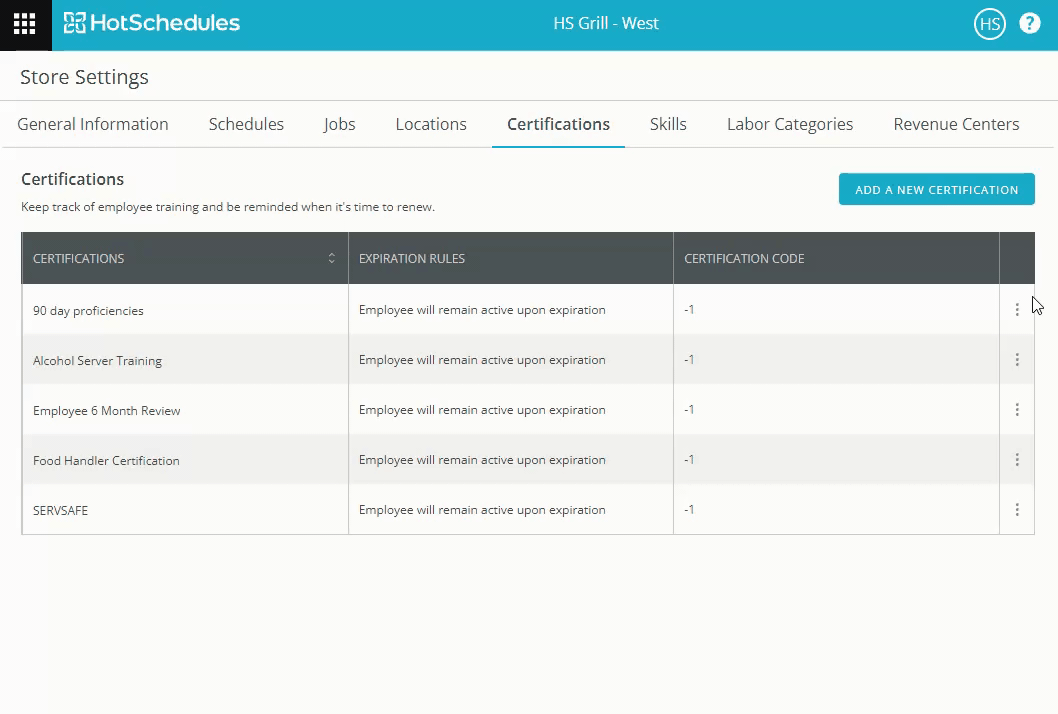Open the app launcher grid icon

tap(25, 24)
